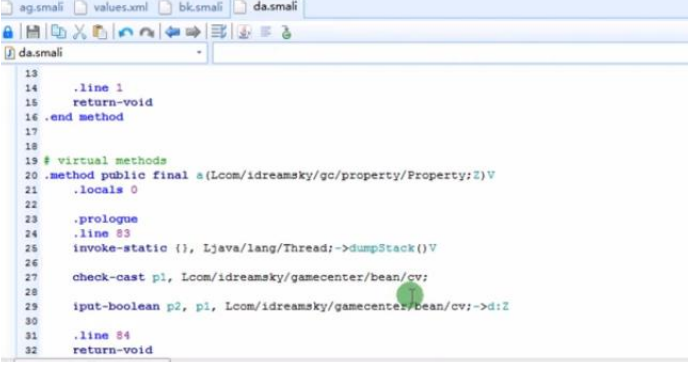Viewport: 691px width, 370px height.
Task: Click 'invoke-static' on line 25
Action: (120, 248)
